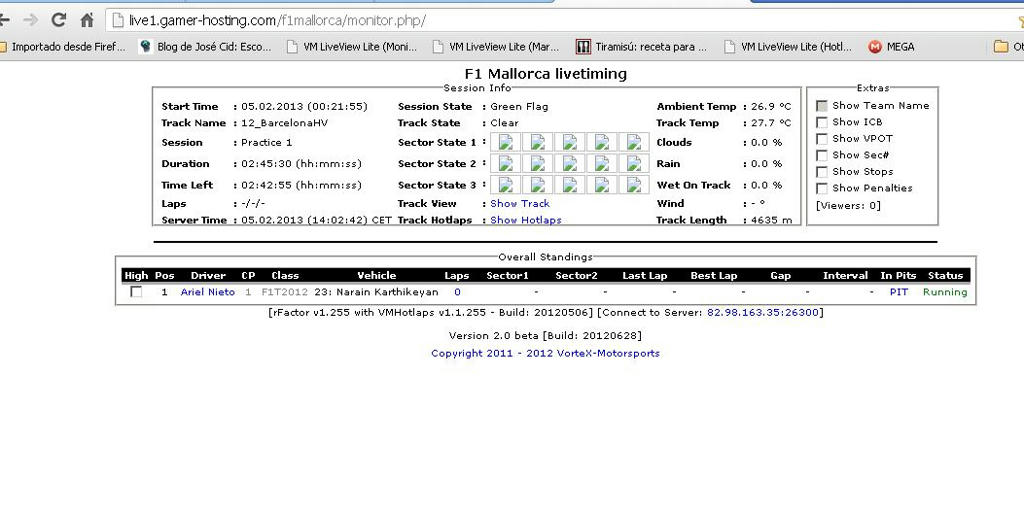1024x512 pixels.
Task: Open 'VM LiveView Lite (Hotl...' bookmark
Action: [788, 47]
